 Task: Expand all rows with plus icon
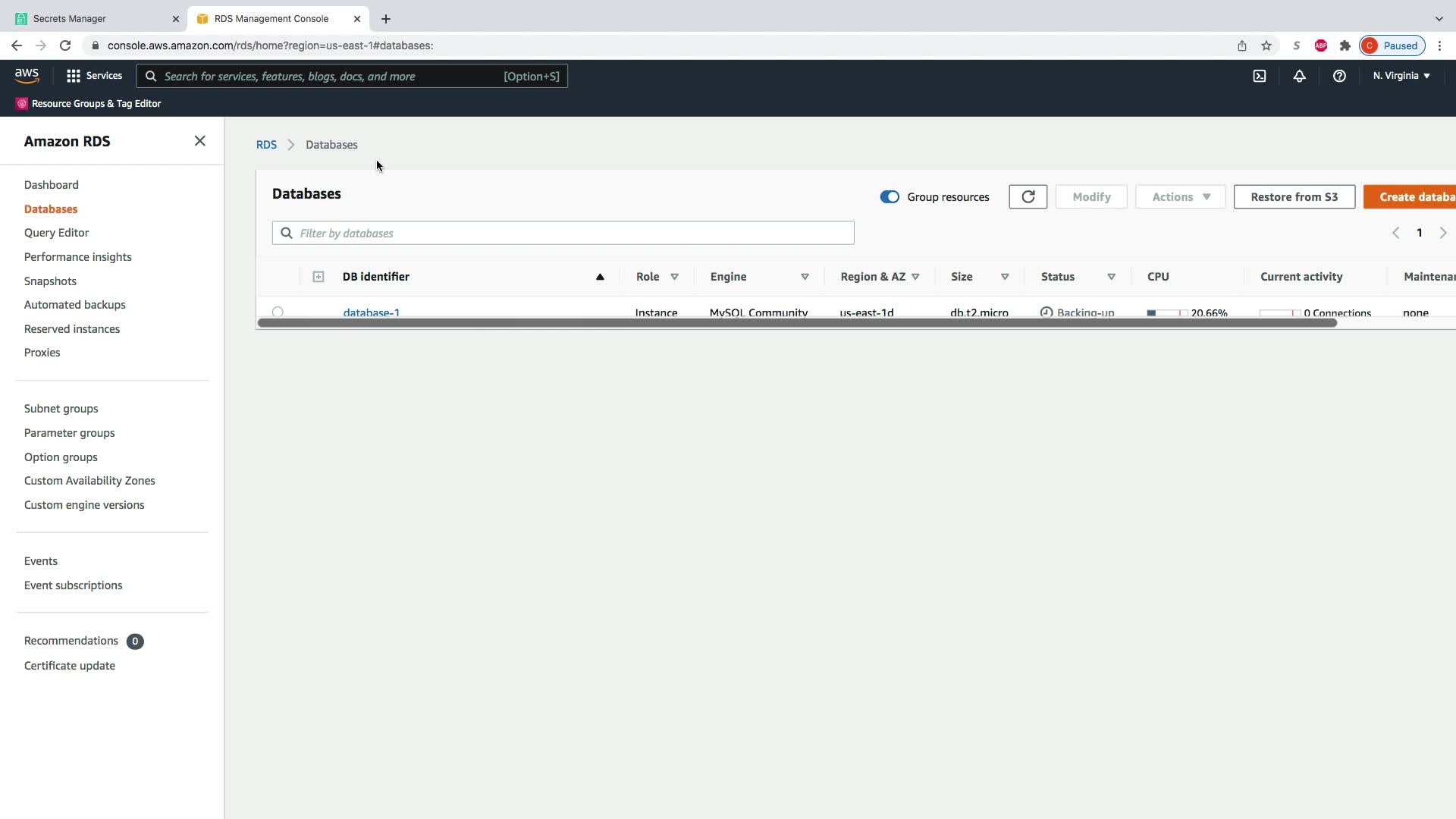pyautogui.click(x=318, y=277)
